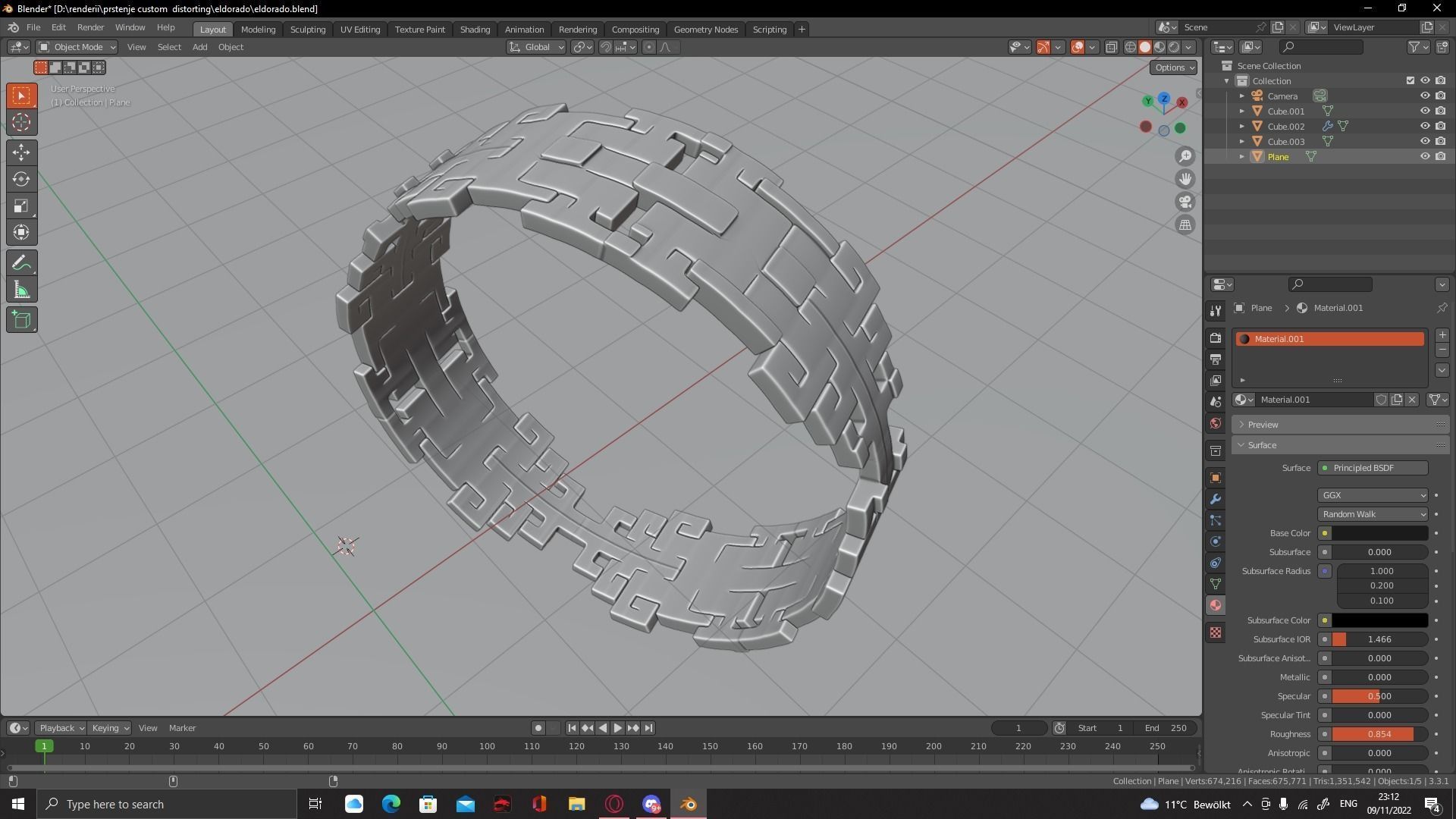Open the GGX distribution dropdown

[x=1373, y=495]
